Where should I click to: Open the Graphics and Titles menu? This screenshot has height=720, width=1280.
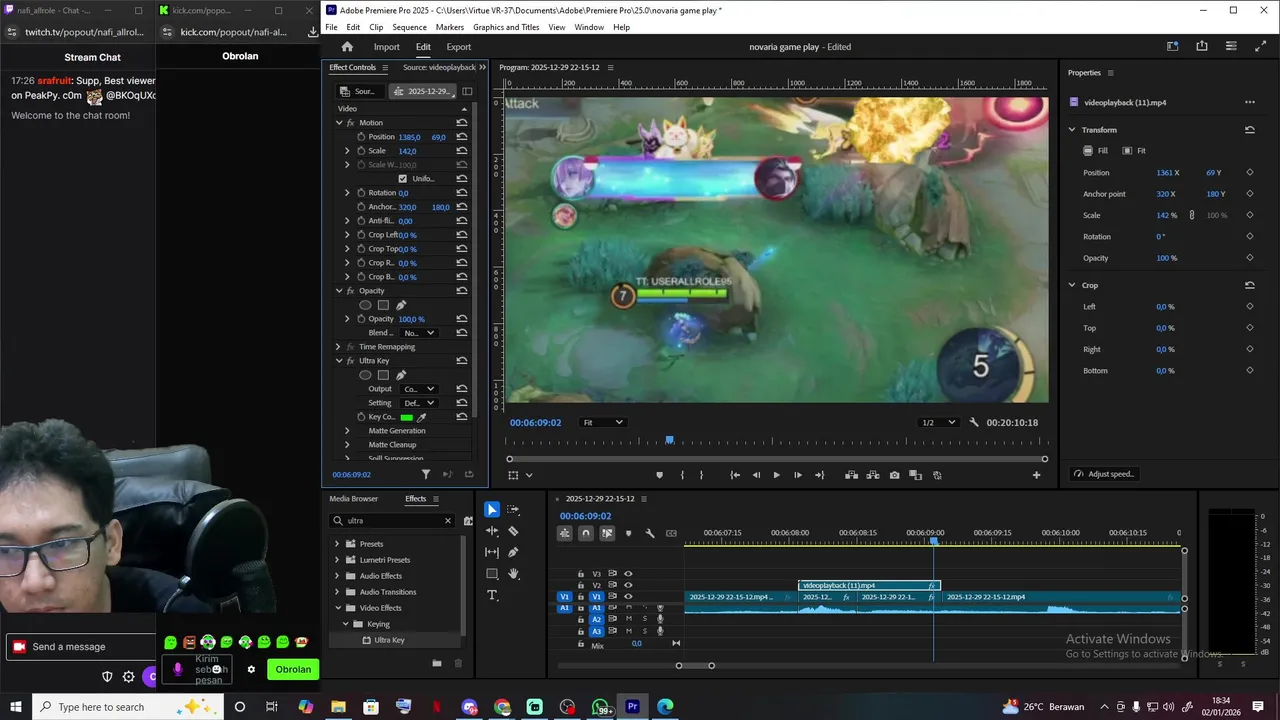pyautogui.click(x=506, y=27)
